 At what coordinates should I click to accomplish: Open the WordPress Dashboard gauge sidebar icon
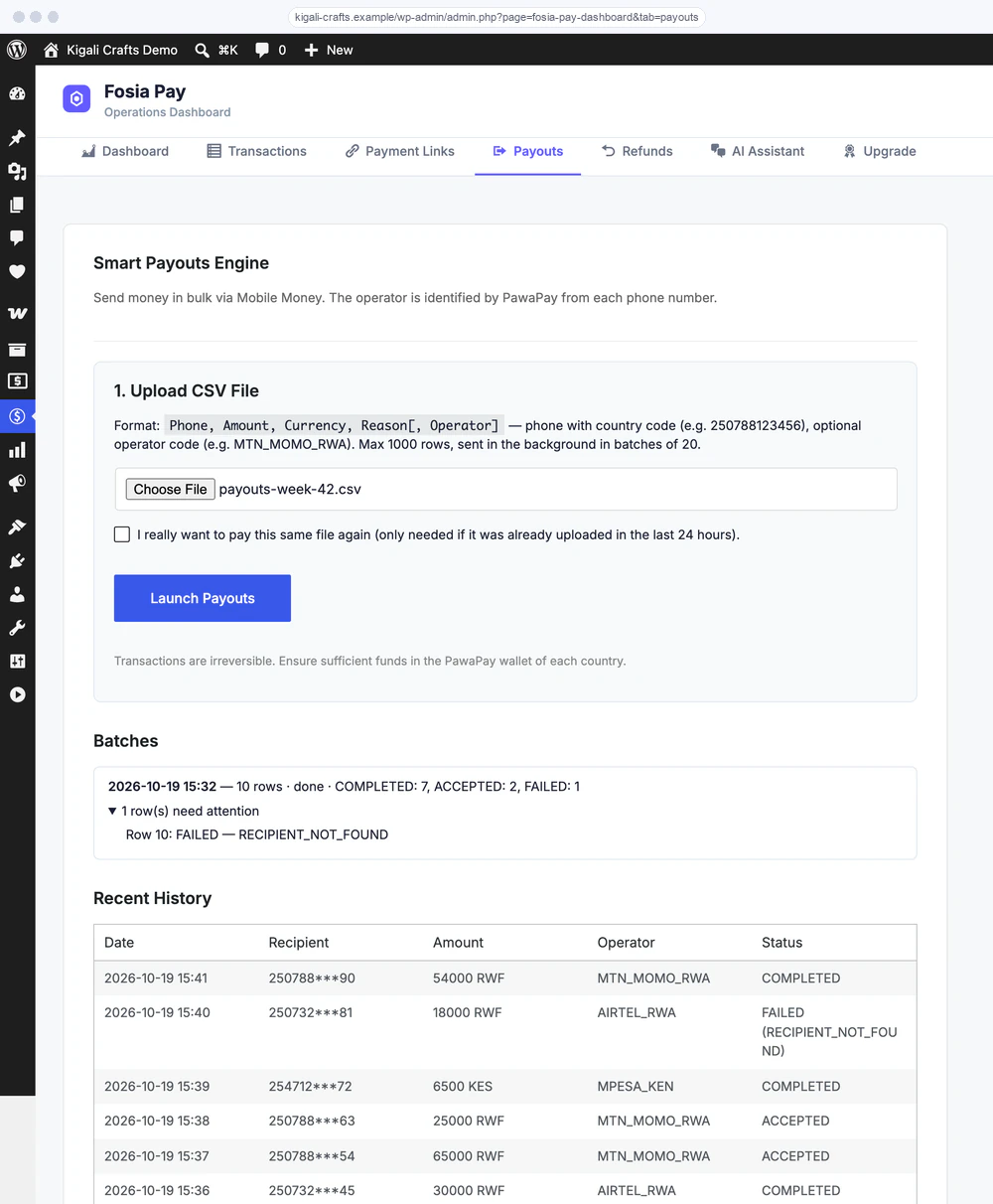click(17, 94)
